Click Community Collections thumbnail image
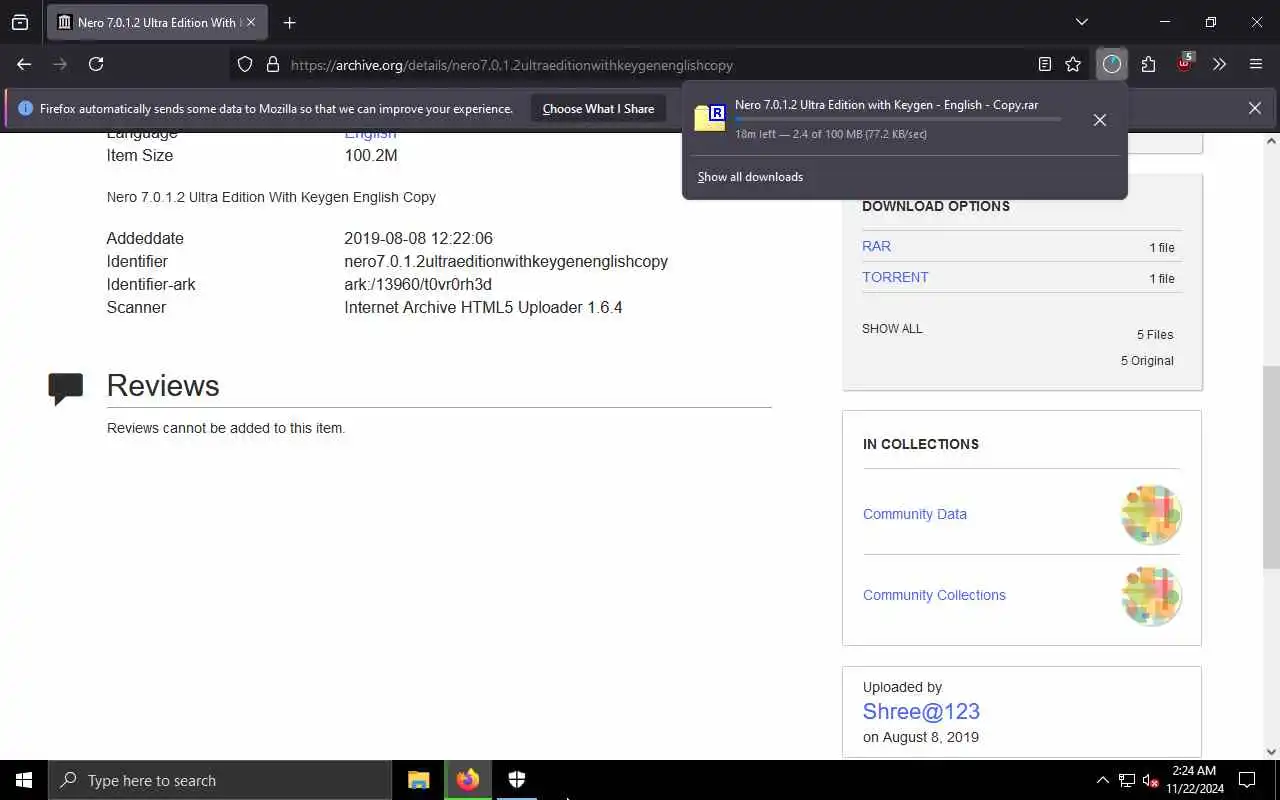The image size is (1280, 800). (1151, 596)
